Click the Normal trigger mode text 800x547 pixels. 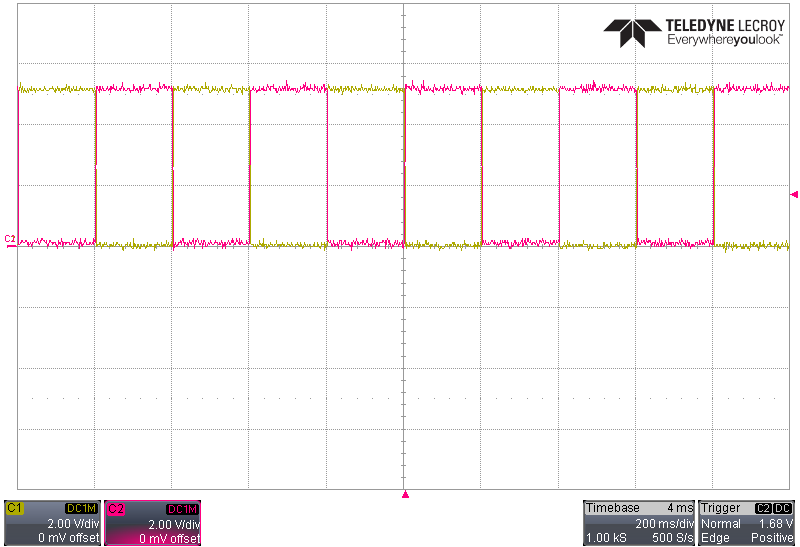[x=721, y=524]
